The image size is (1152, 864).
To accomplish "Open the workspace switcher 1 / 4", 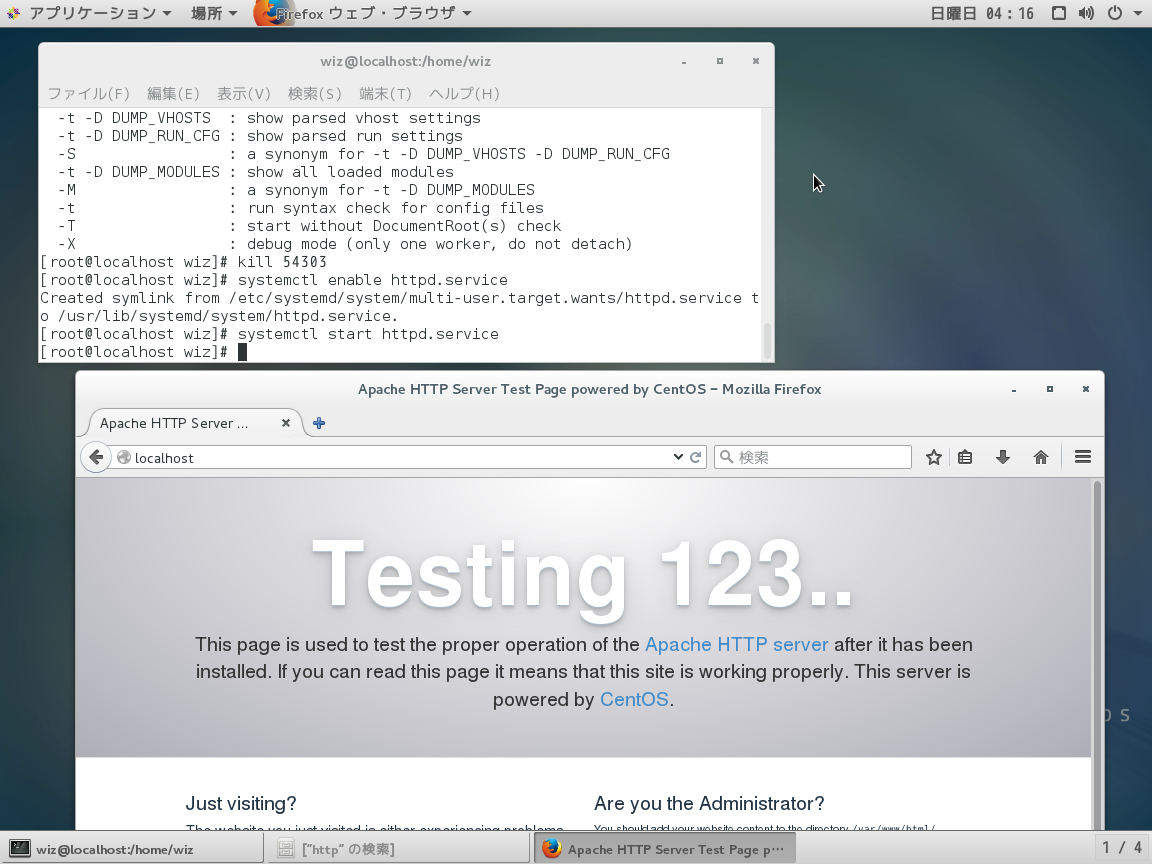I will 1122,848.
